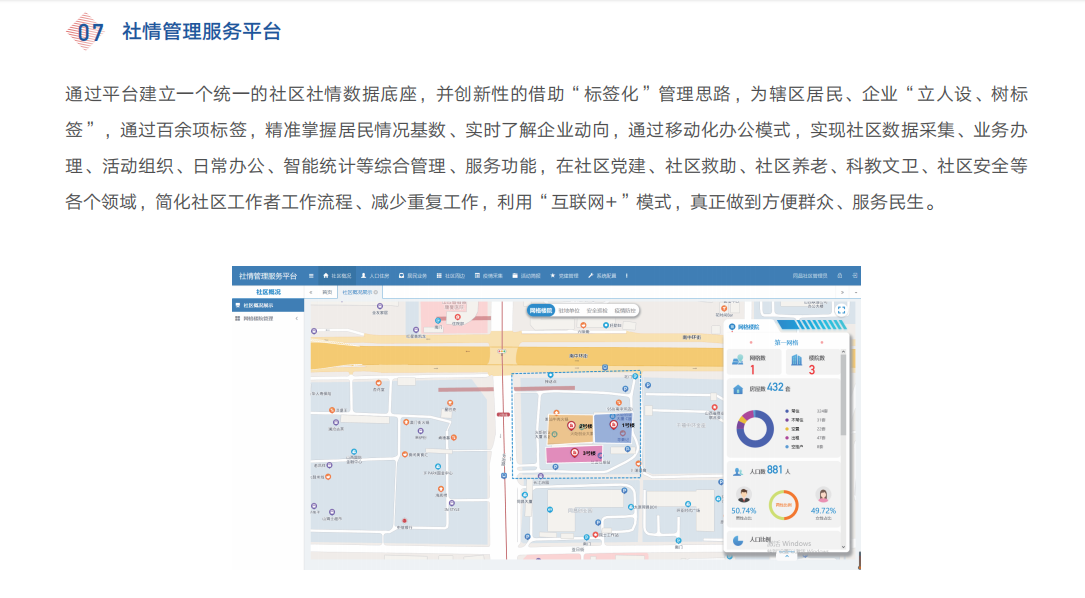
Task: Click the house icon beside 房屋数
Action: pyautogui.click(x=738, y=389)
